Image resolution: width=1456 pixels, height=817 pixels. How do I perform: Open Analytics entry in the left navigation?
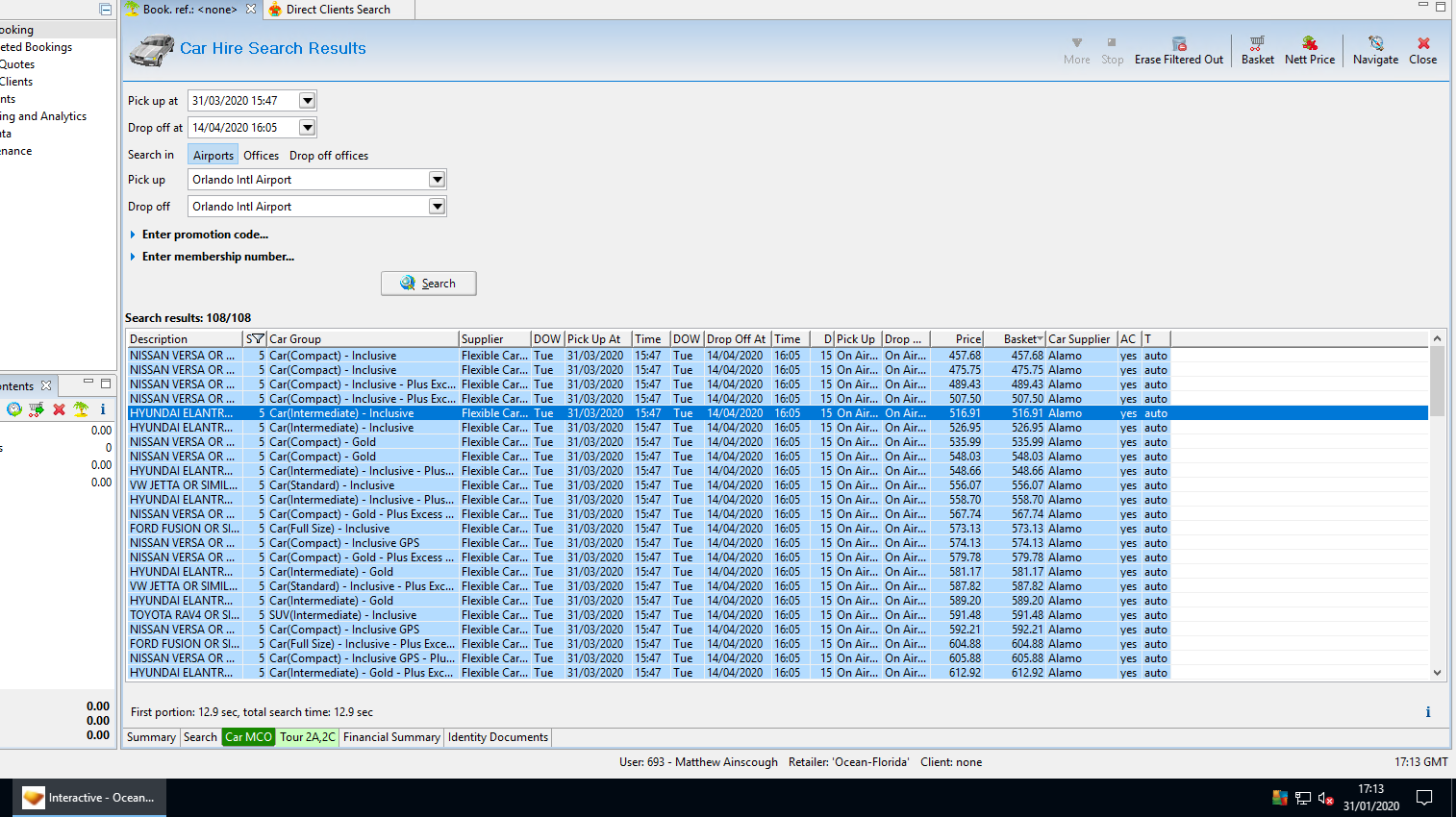click(43, 116)
